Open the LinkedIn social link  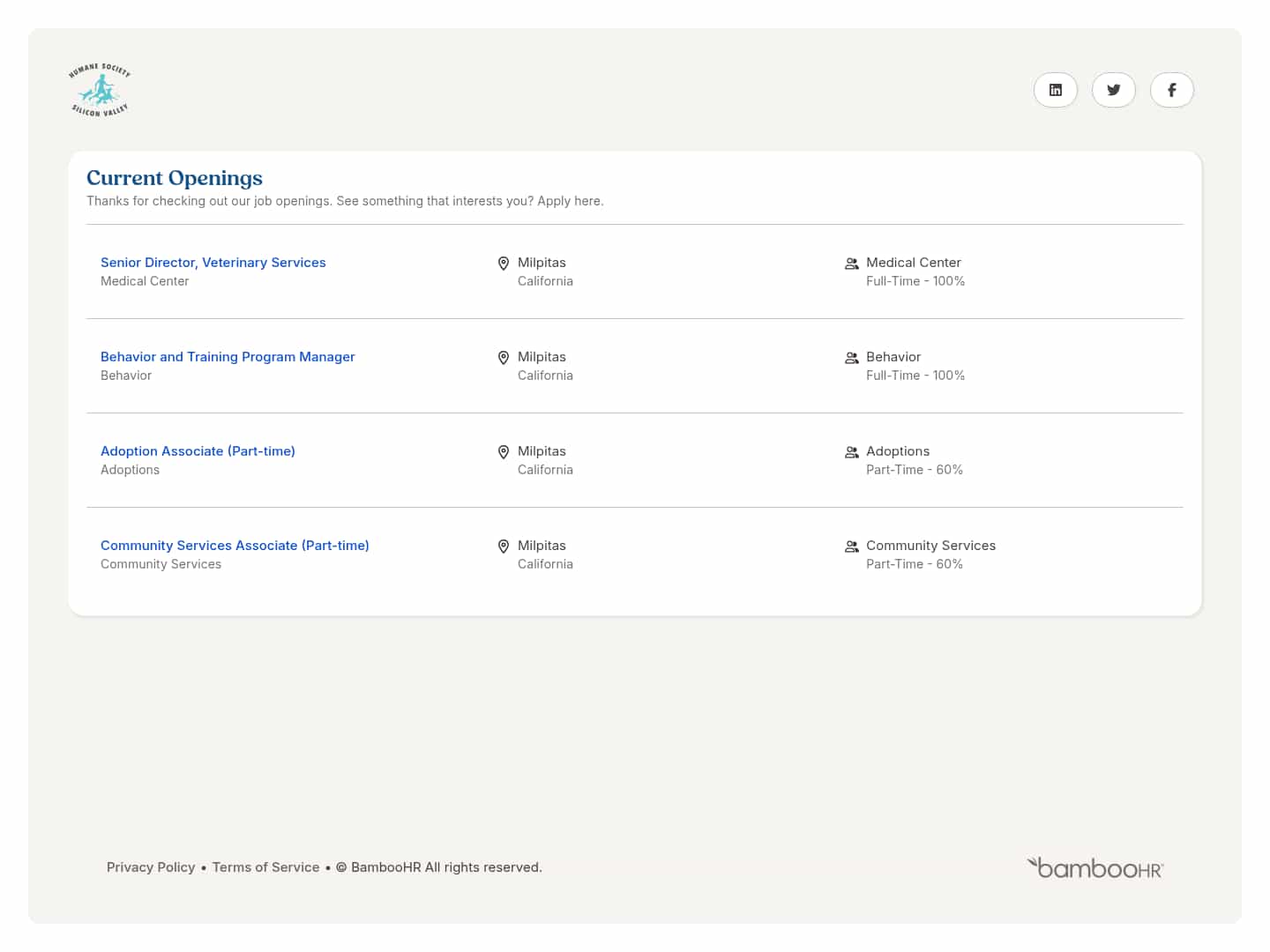click(1056, 90)
